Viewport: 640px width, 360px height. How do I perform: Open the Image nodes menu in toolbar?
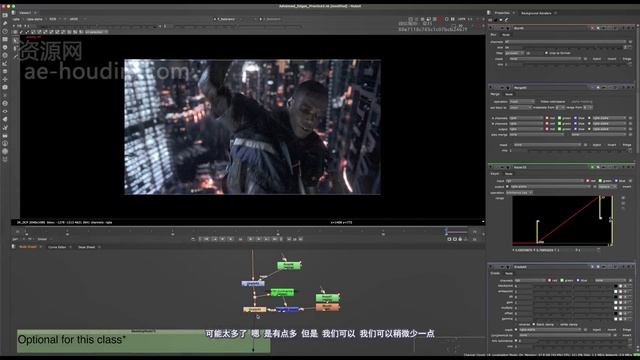(x=5, y=15)
